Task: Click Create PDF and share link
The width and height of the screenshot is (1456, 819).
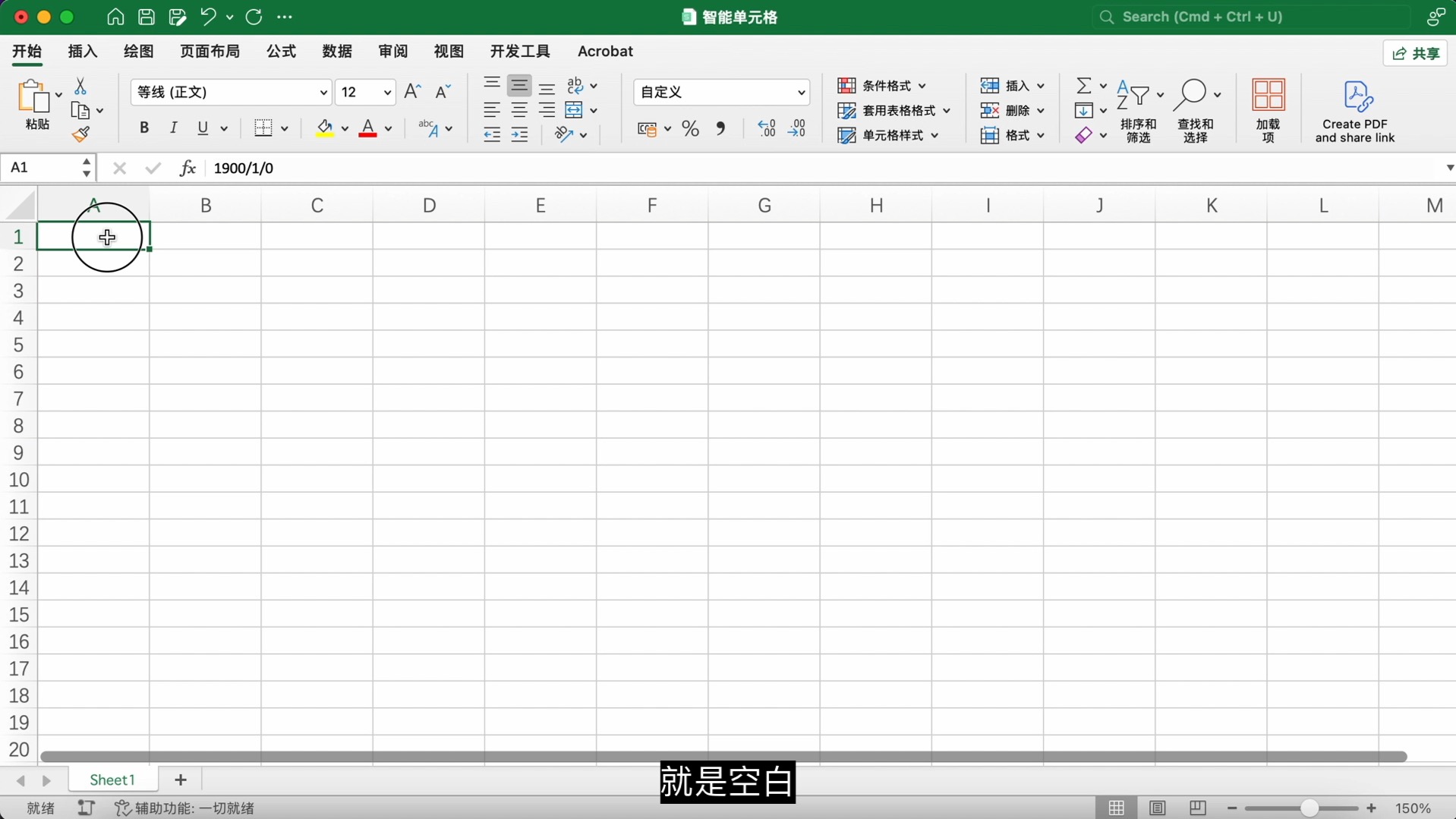Action: (1355, 112)
